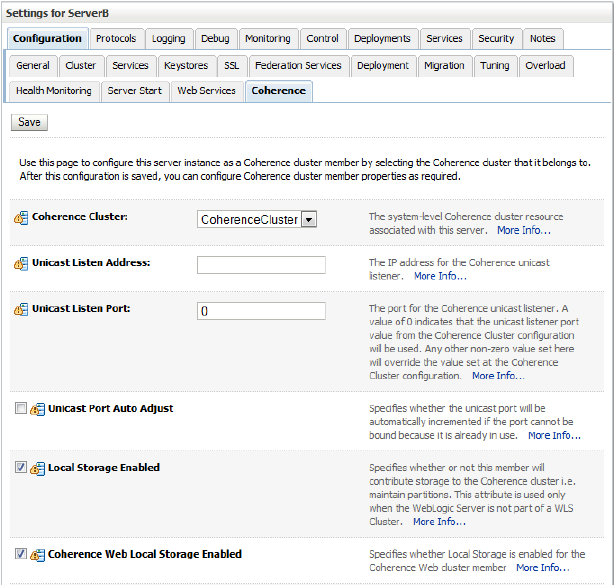Open the Health Monitoring subtab

pos(54,91)
